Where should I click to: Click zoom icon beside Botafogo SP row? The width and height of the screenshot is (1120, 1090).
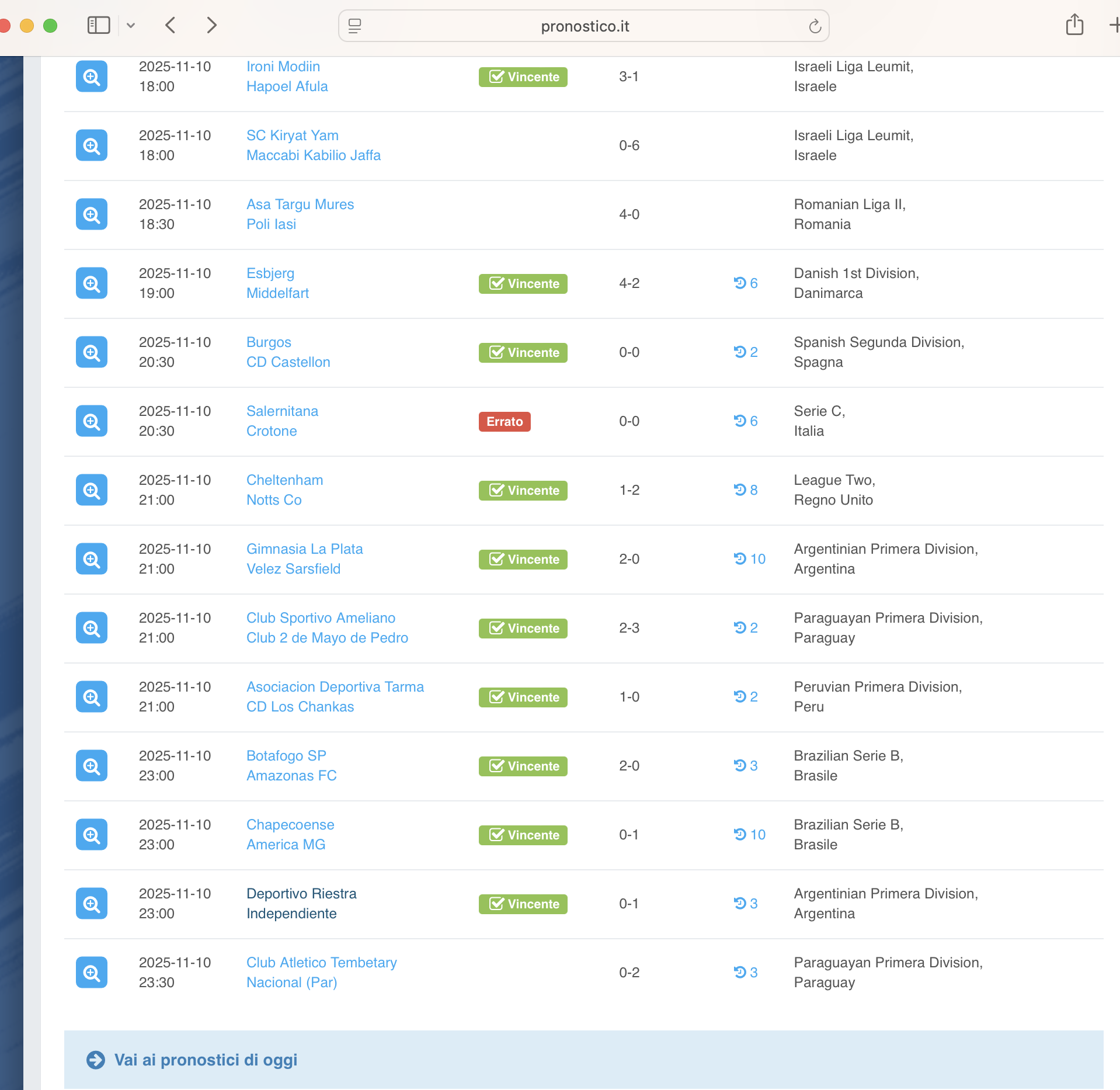(92, 766)
